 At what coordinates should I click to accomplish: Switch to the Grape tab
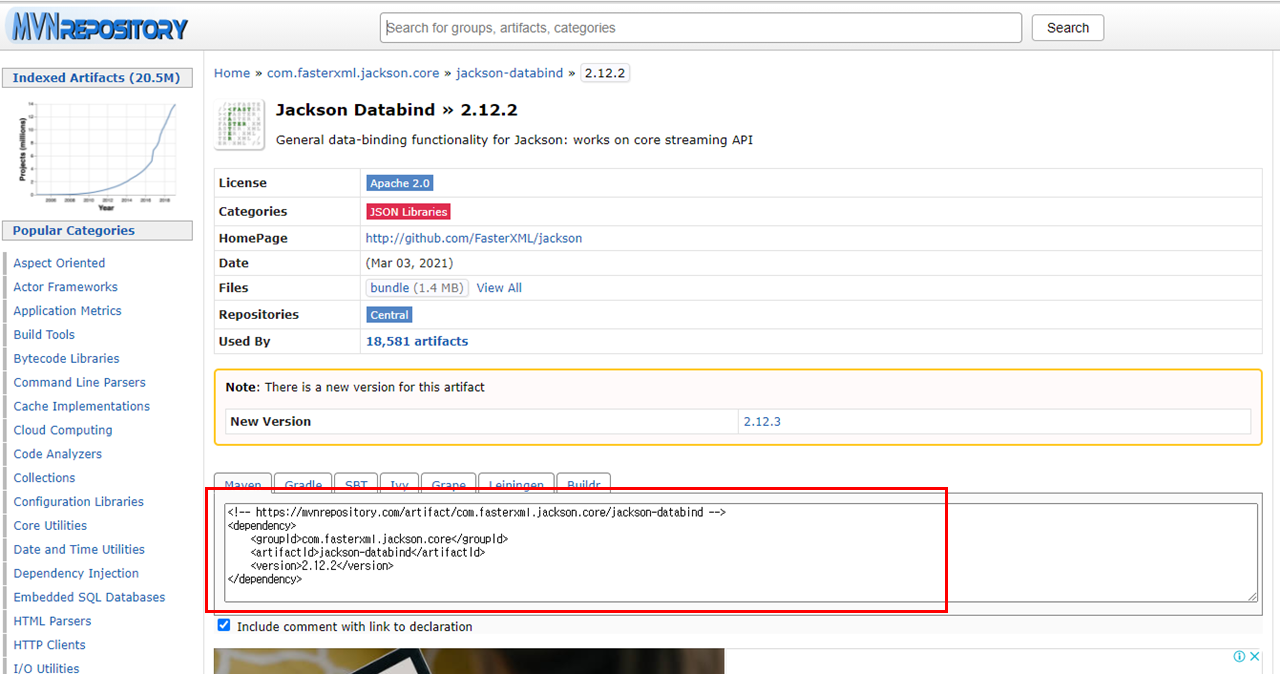point(448,483)
